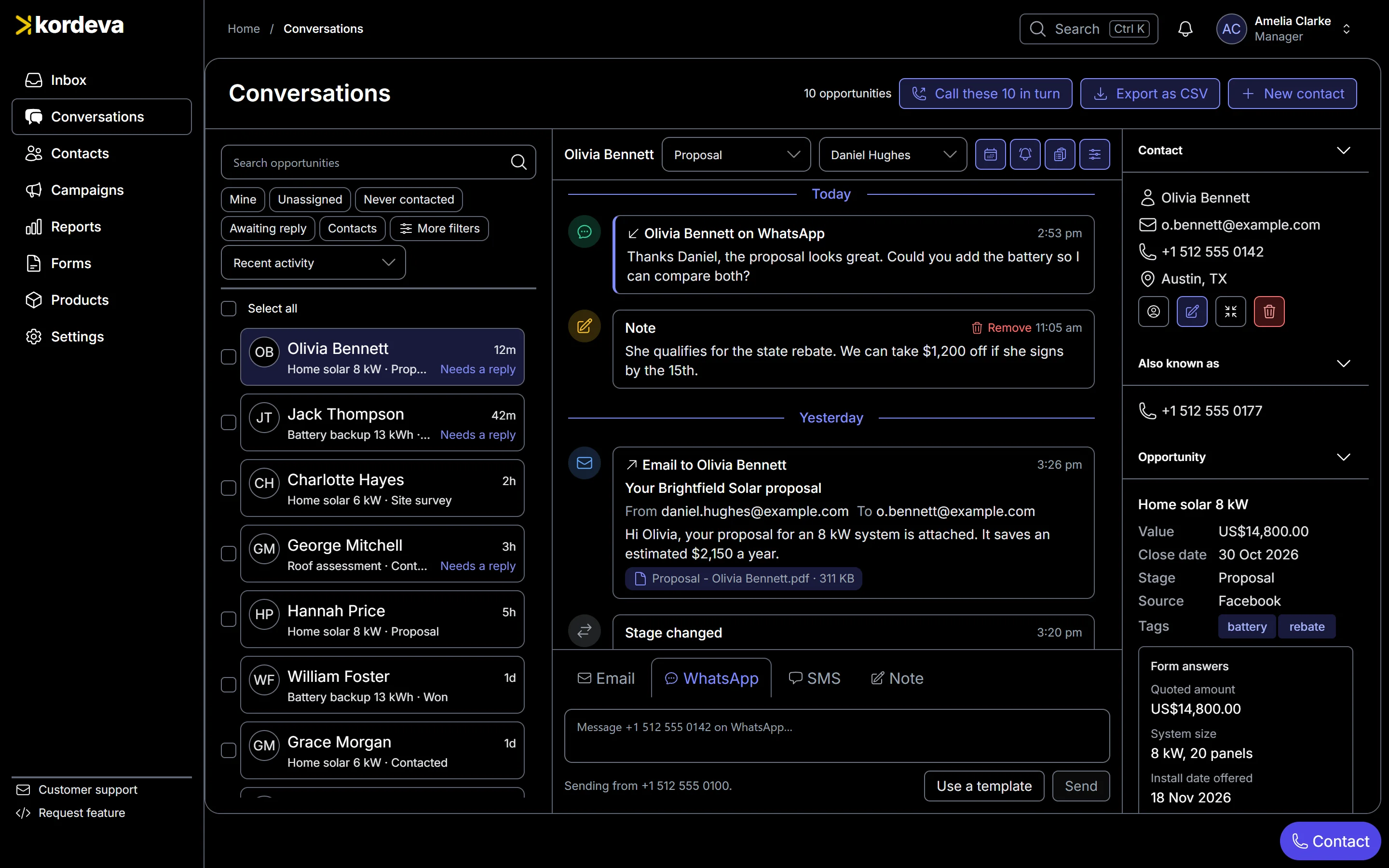Click the WhatsApp message input field
Image resolution: width=1389 pixels, height=868 pixels.
pos(836,736)
